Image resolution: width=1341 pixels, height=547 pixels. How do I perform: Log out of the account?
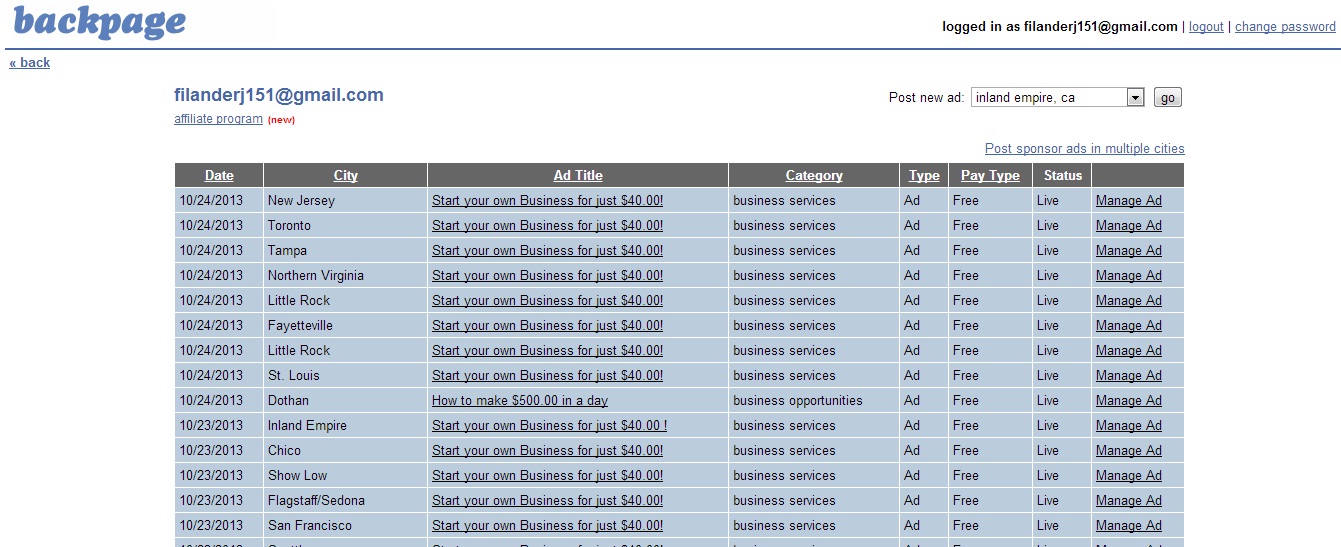(x=1206, y=27)
